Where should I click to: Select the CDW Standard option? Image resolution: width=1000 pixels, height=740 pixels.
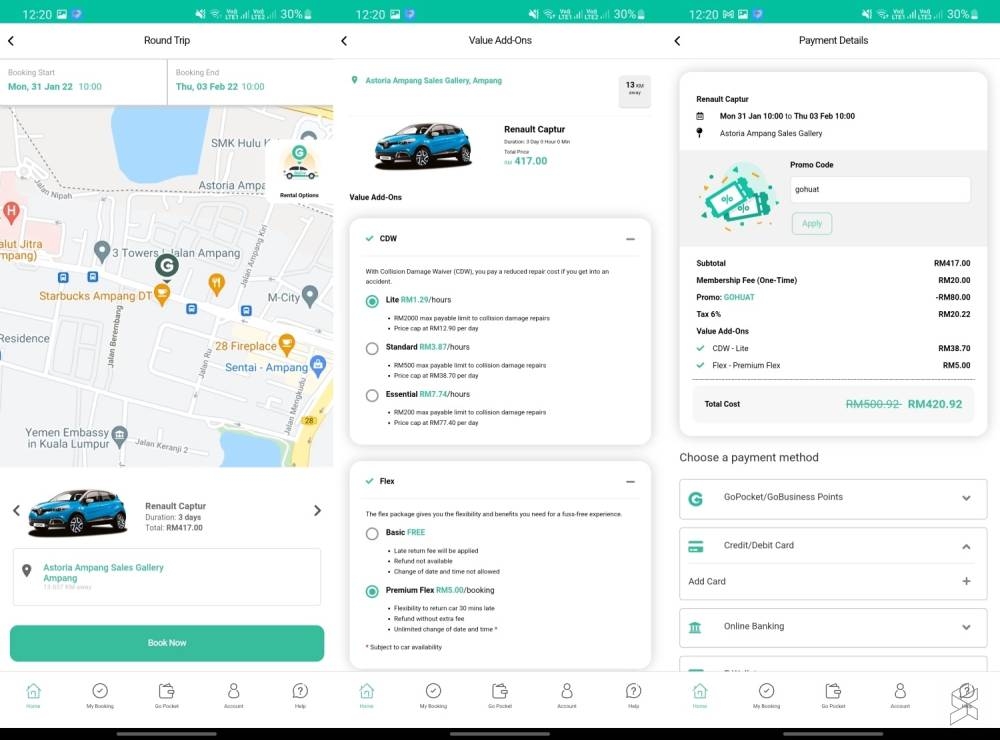[x=372, y=348]
